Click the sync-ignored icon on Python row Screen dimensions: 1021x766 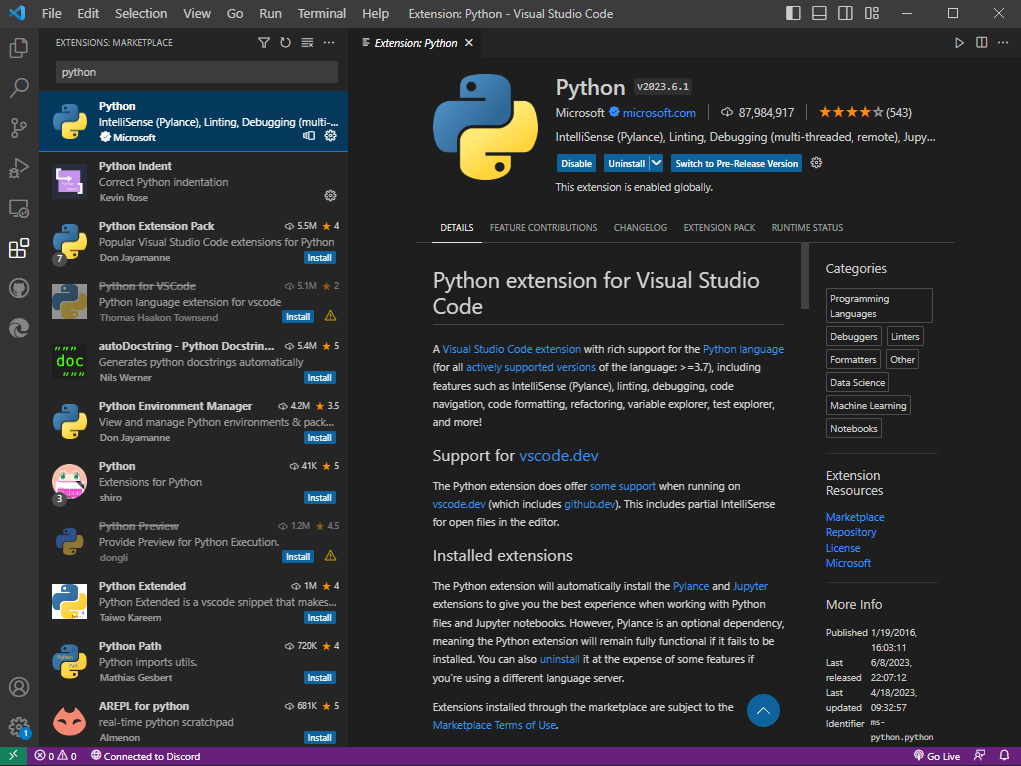pos(309,135)
